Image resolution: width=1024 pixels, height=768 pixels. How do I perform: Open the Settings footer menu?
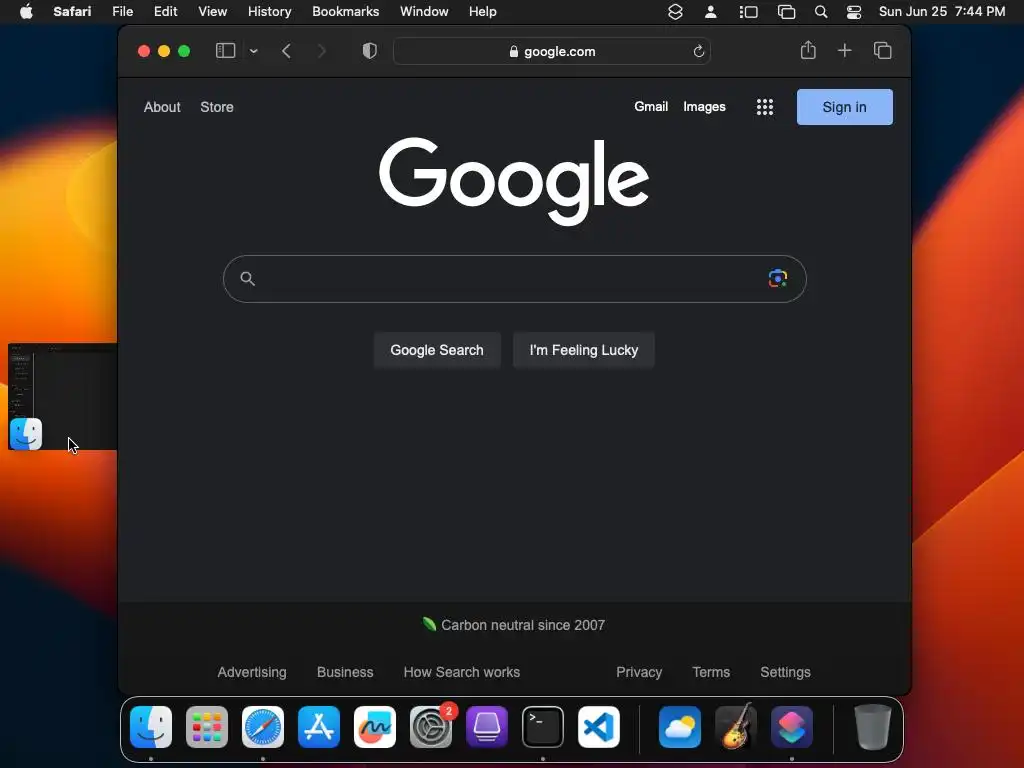click(x=785, y=672)
